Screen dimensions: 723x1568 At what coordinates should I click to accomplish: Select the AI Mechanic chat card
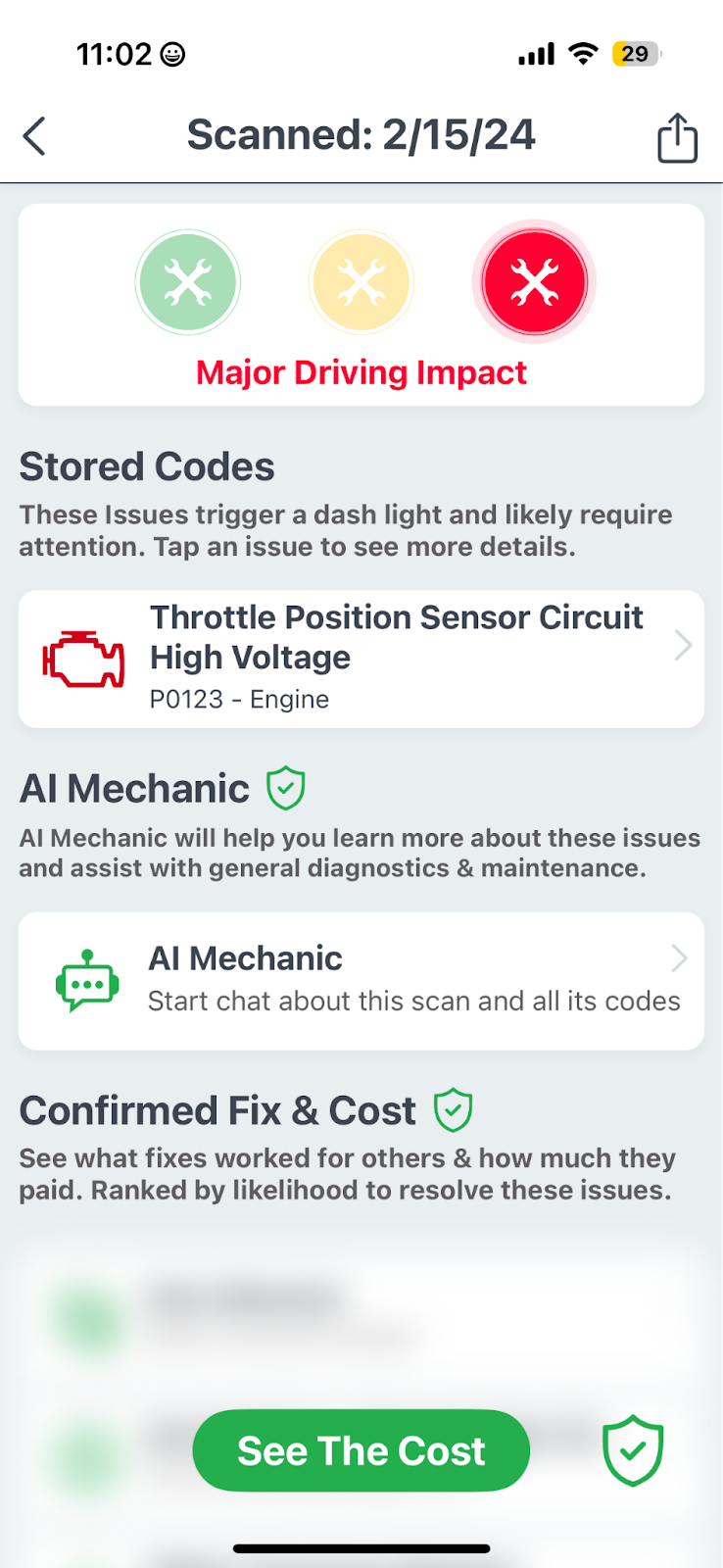(361, 978)
